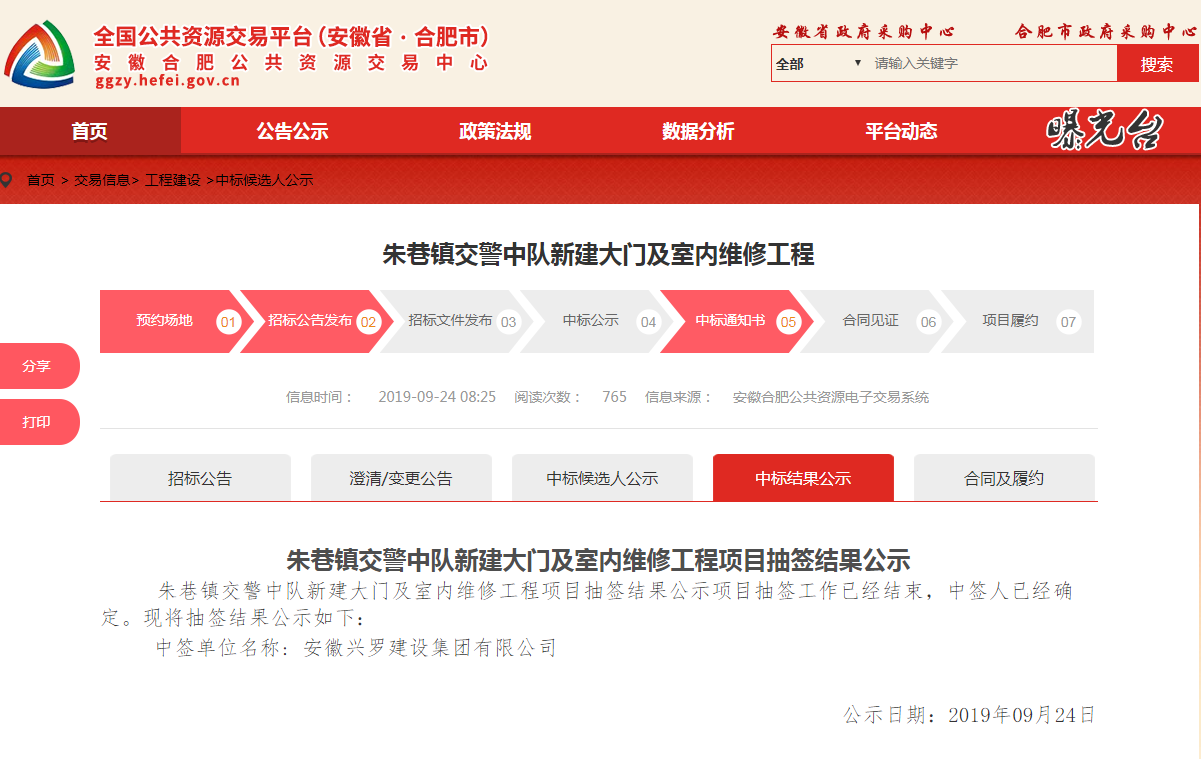This screenshot has height=759, width=1201.
Task: Click the 搜索 search button
Action: pos(1157,64)
